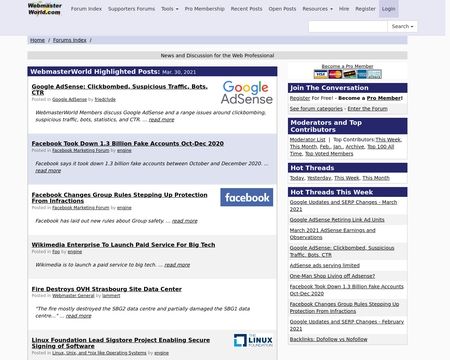Click Forums Index breadcrumb link
Image resolution: width=450 pixels, height=360 pixels.
click(x=70, y=40)
